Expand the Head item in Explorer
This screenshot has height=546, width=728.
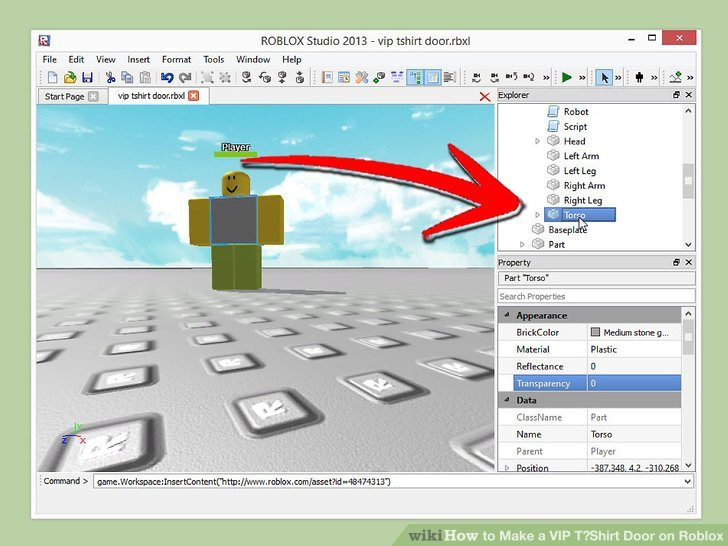pos(537,141)
